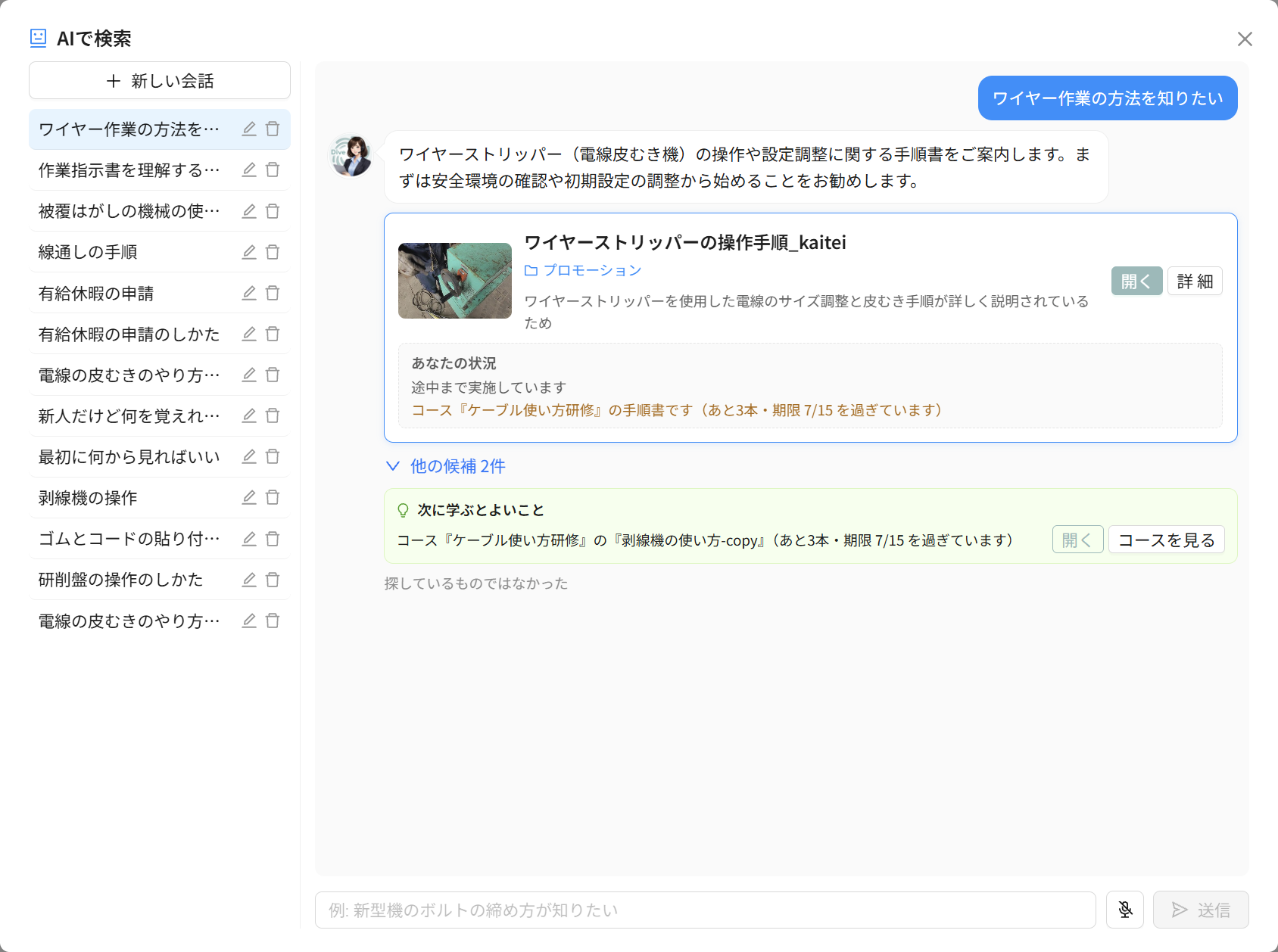Click コースを見る to view the course
The image size is (1278, 952).
(1167, 540)
